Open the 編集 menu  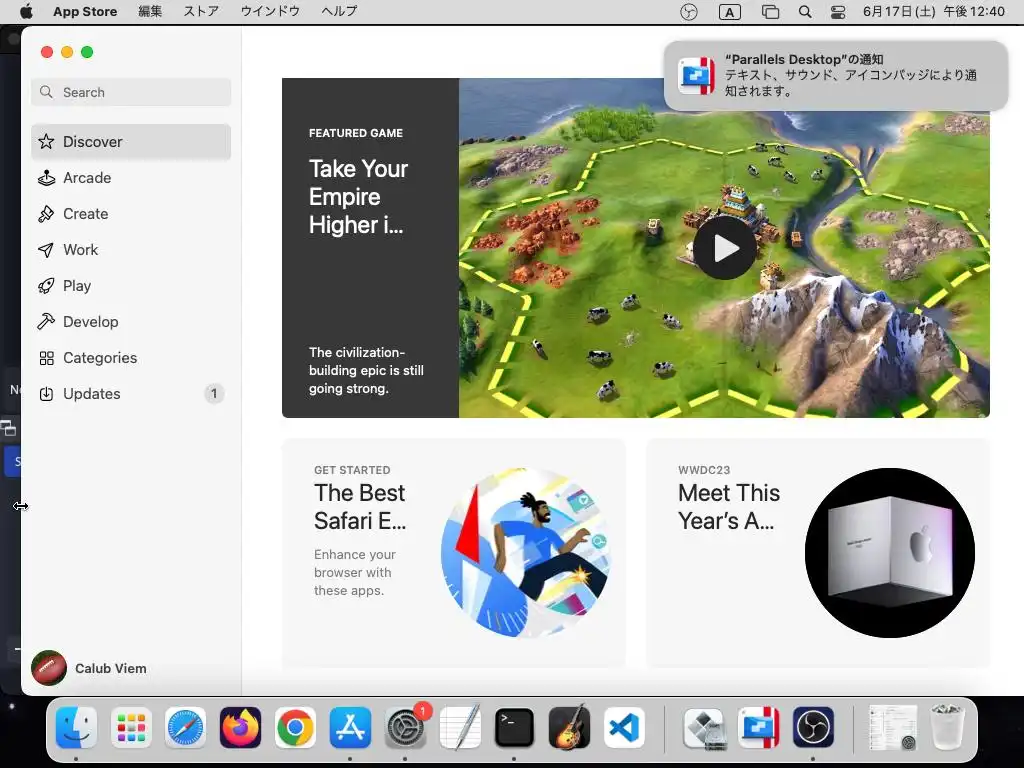tap(150, 11)
